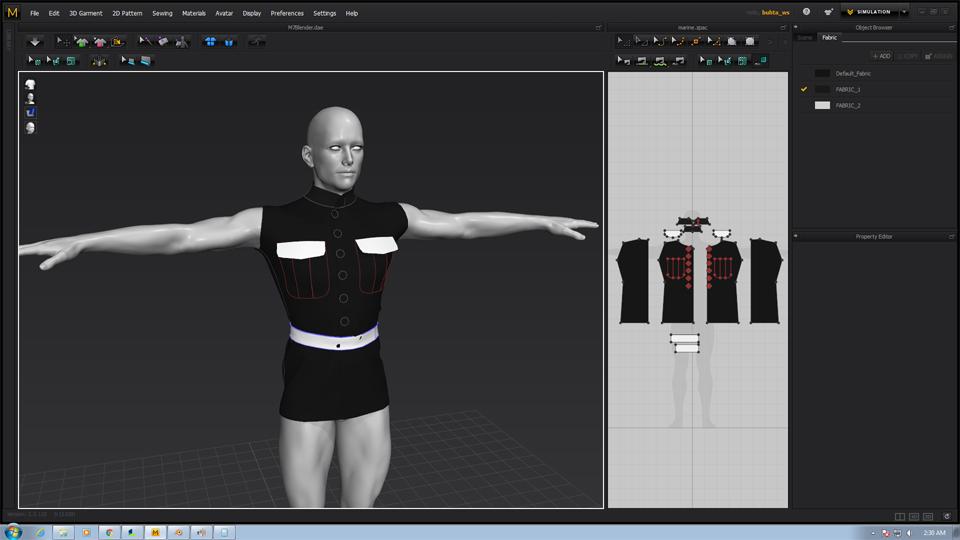Open the dropdown arrow next to SIMULATION
The height and width of the screenshot is (540, 960).
click(x=904, y=12)
